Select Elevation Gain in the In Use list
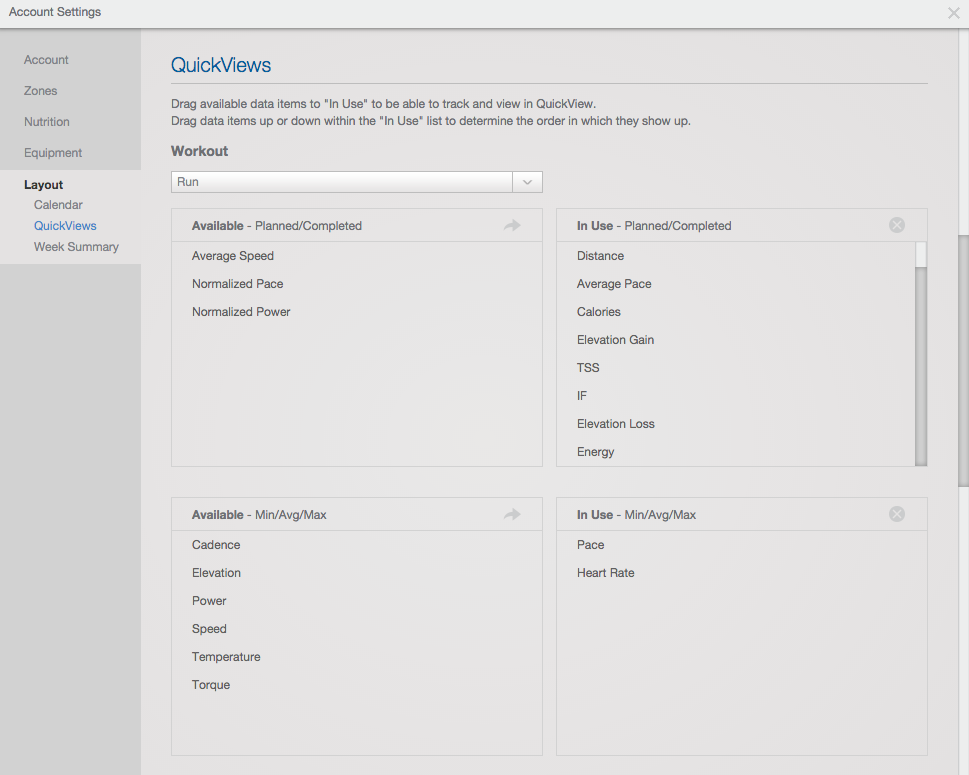This screenshot has height=775, width=969. (616, 339)
